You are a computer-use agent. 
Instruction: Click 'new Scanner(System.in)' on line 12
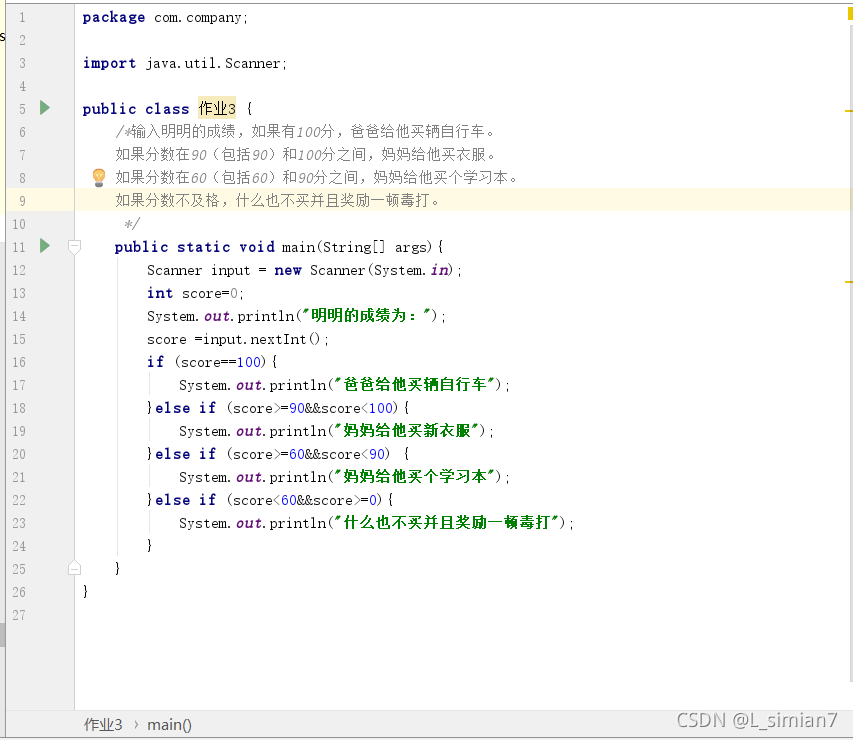coord(363,270)
